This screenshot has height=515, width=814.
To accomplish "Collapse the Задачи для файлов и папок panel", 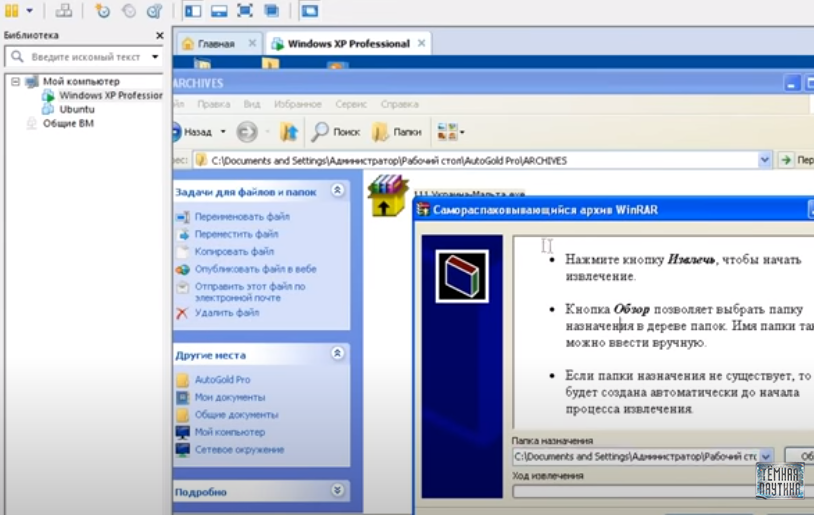I will [x=338, y=190].
